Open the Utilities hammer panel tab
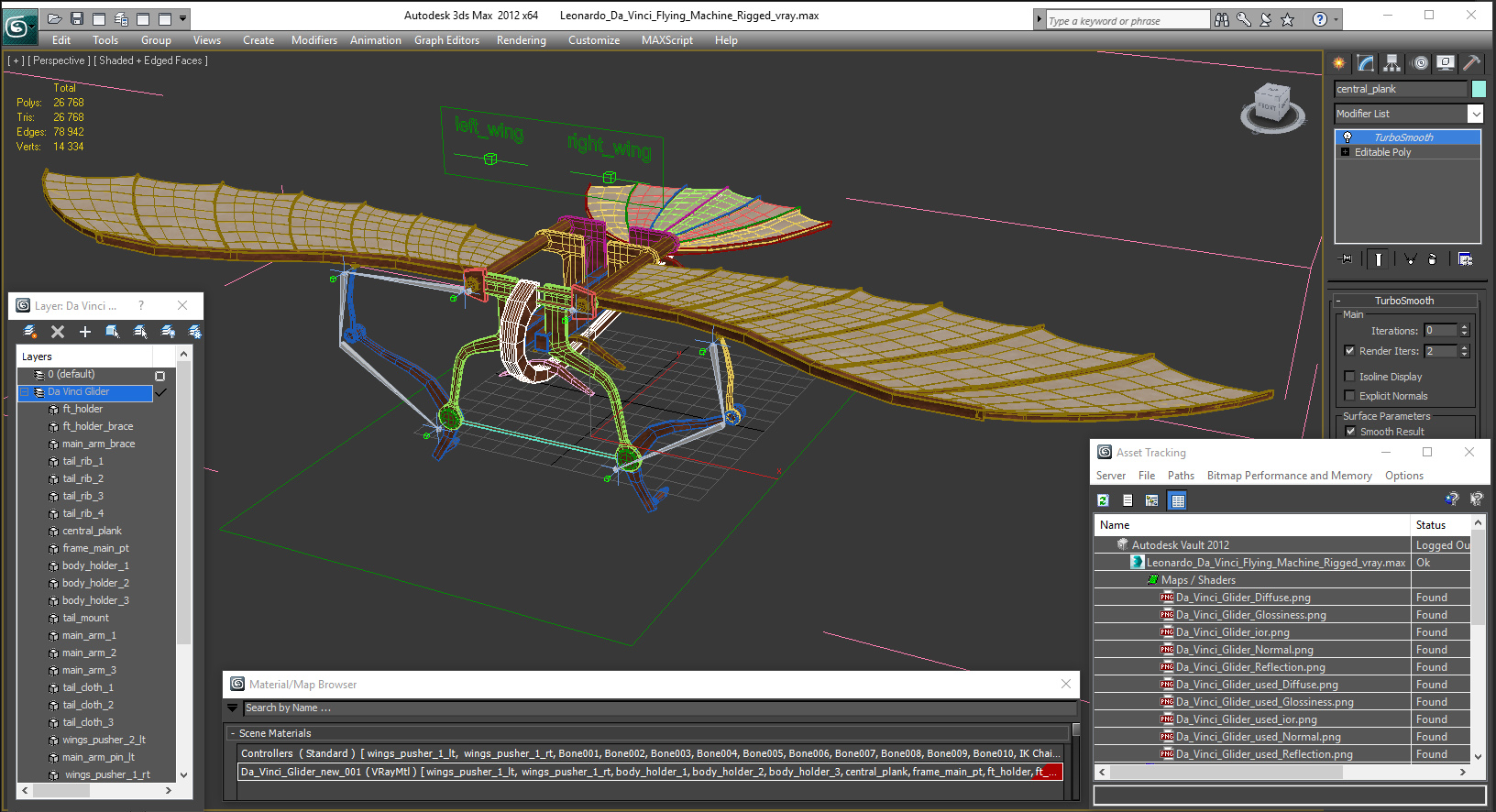The height and width of the screenshot is (812, 1496). click(x=1471, y=63)
